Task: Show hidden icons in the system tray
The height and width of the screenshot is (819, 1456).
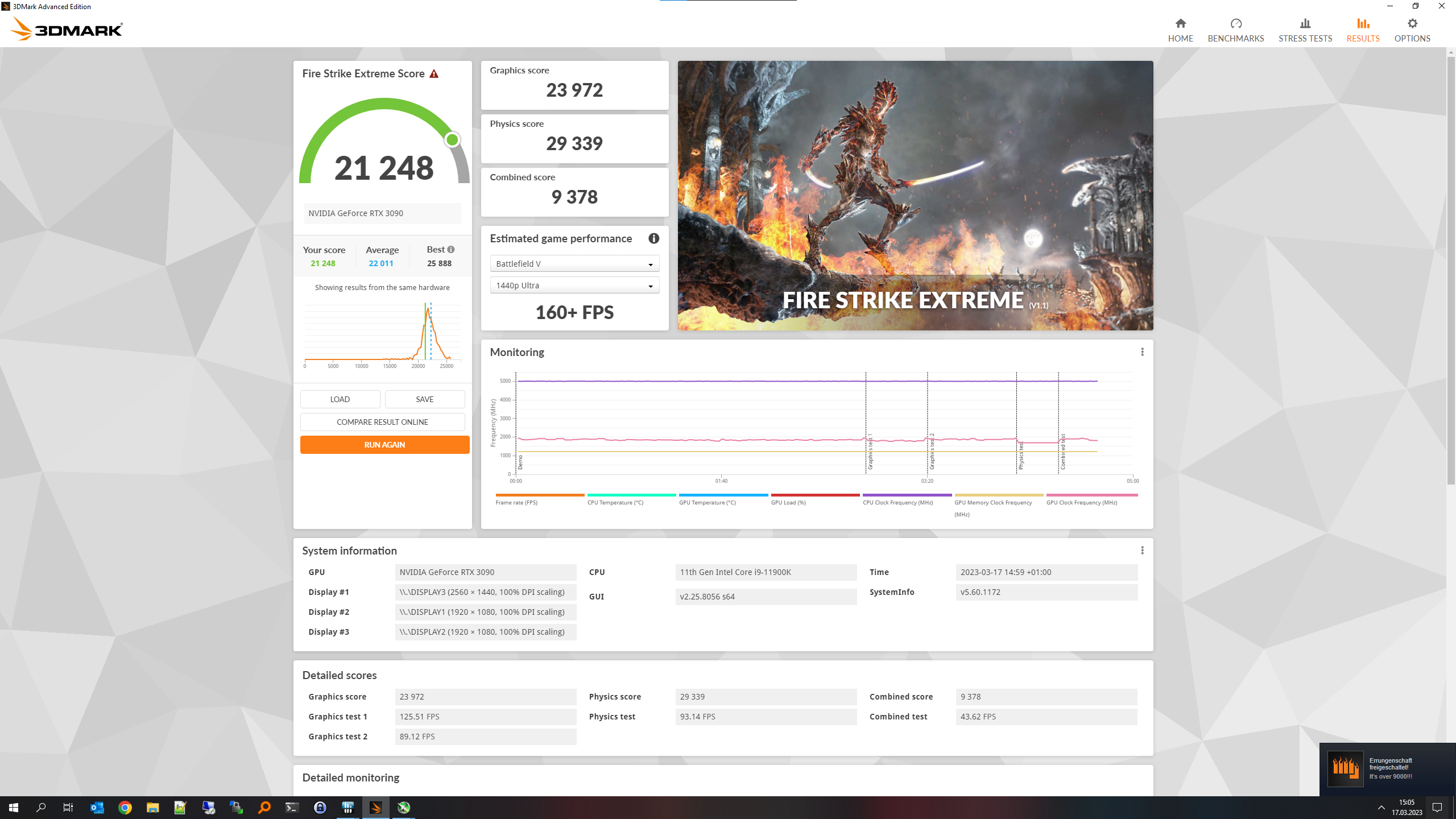Action: [1381, 808]
